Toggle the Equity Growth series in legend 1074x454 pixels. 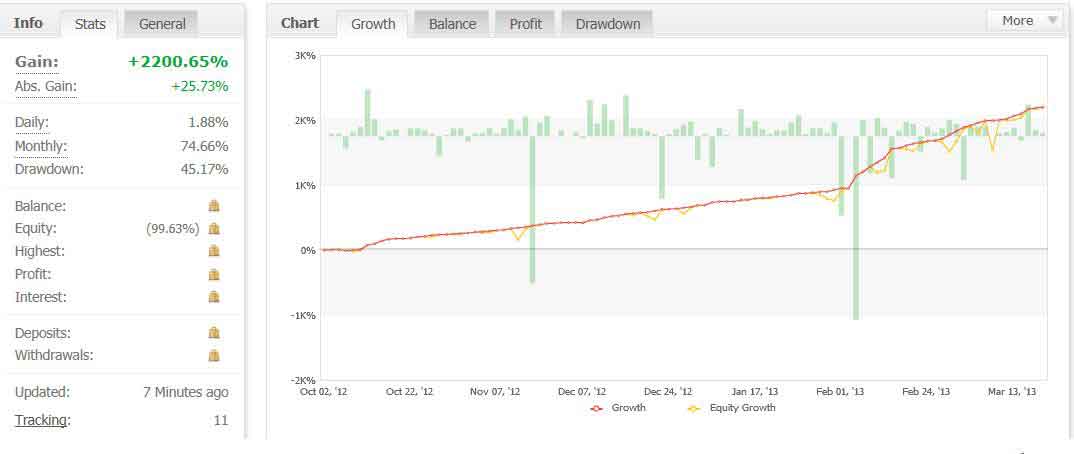coord(730,408)
